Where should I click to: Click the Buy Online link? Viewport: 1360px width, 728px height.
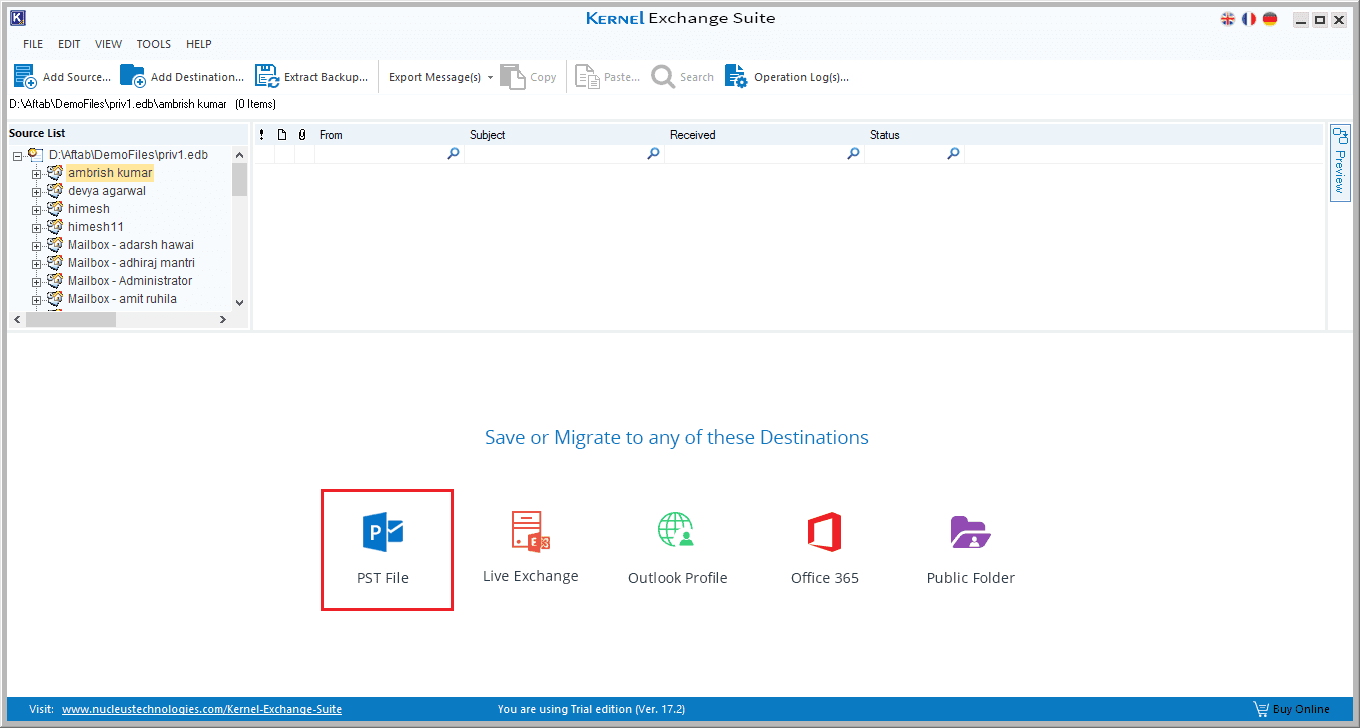click(x=1301, y=709)
